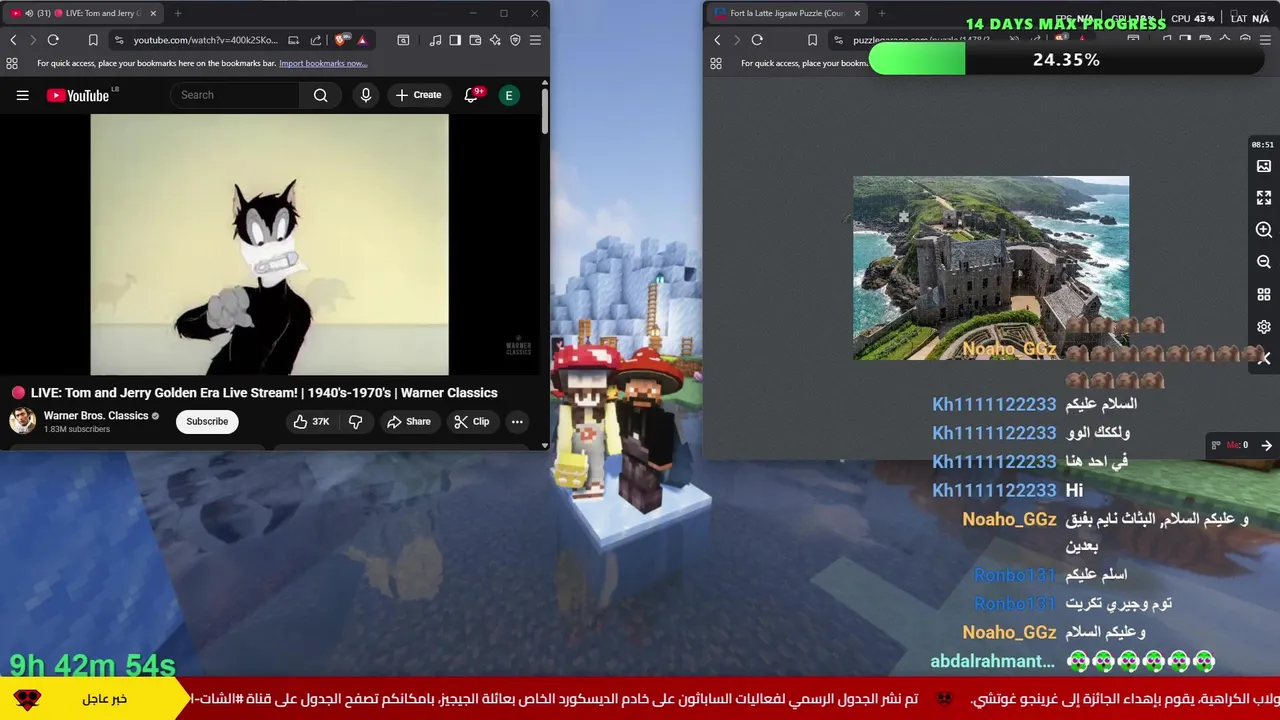The height and width of the screenshot is (720, 1280).
Task: Open Brave VPN shield icon
Action: tap(515, 40)
